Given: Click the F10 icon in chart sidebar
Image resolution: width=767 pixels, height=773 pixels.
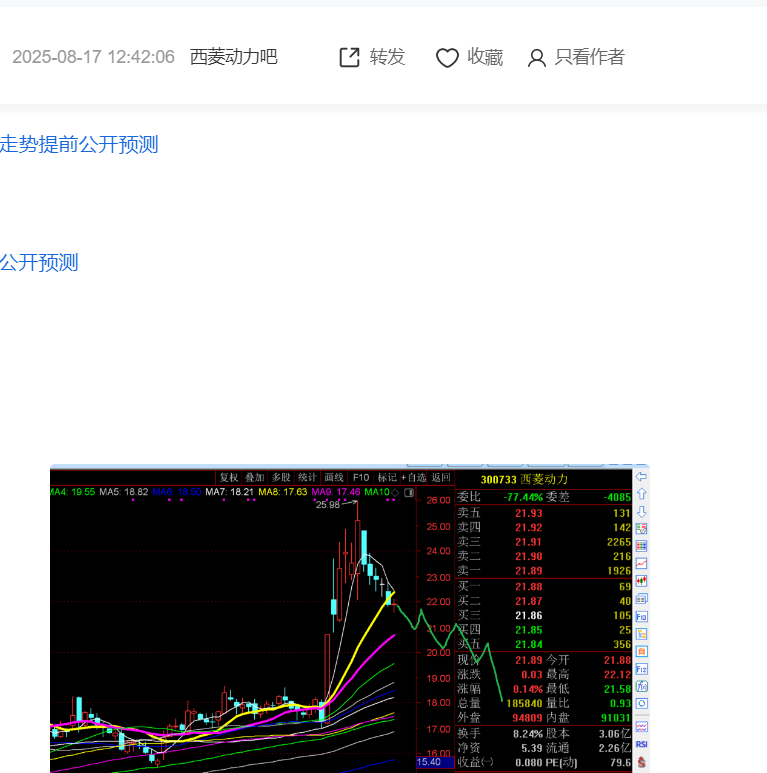Looking at the screenshot, I should tap(641, 616).
